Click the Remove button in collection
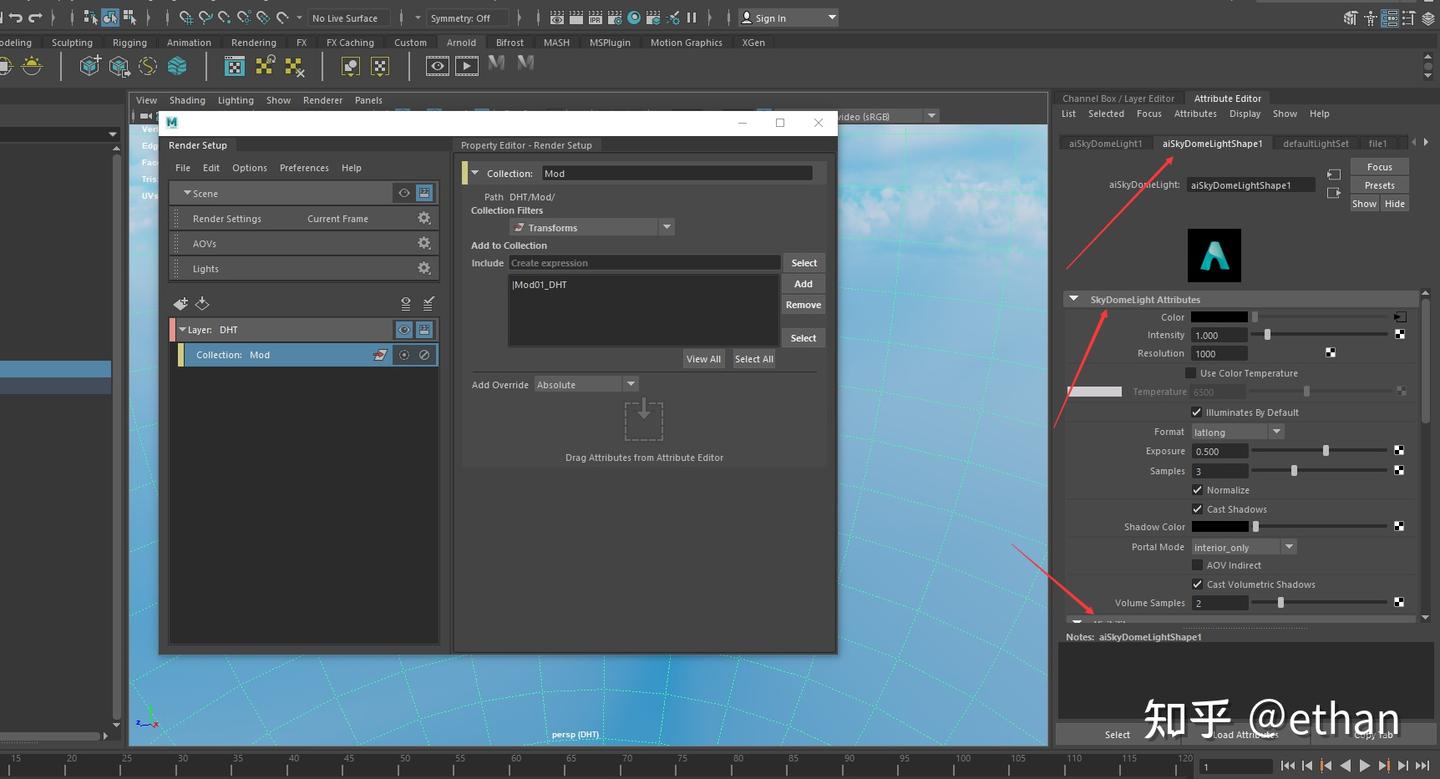Screen dimensions: 1440x779 click(x=803, y=305)
